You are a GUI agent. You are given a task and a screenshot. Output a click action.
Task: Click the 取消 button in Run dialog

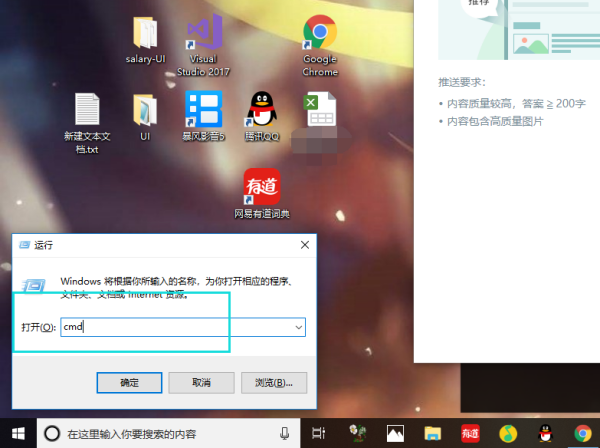201,382
